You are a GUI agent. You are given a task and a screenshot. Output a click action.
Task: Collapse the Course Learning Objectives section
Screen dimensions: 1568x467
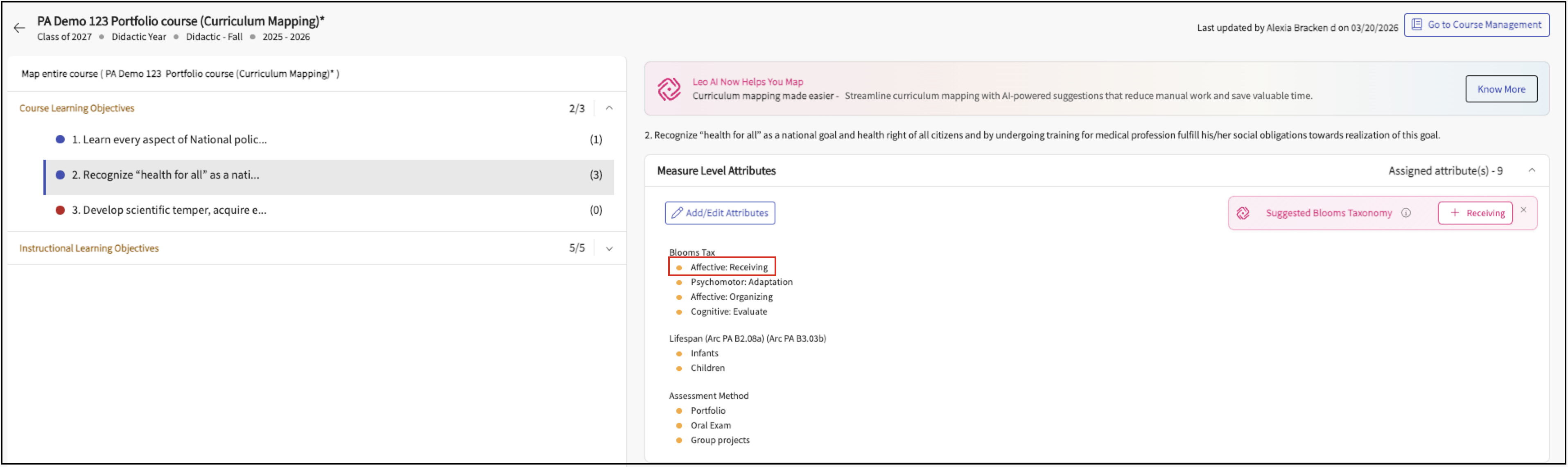point(609,109)
